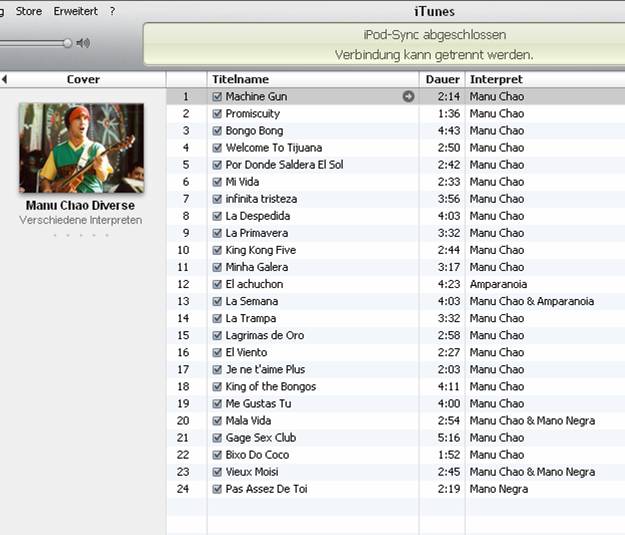
Task: Select the track title King of the Bongos
Action: tap(271, 387)
